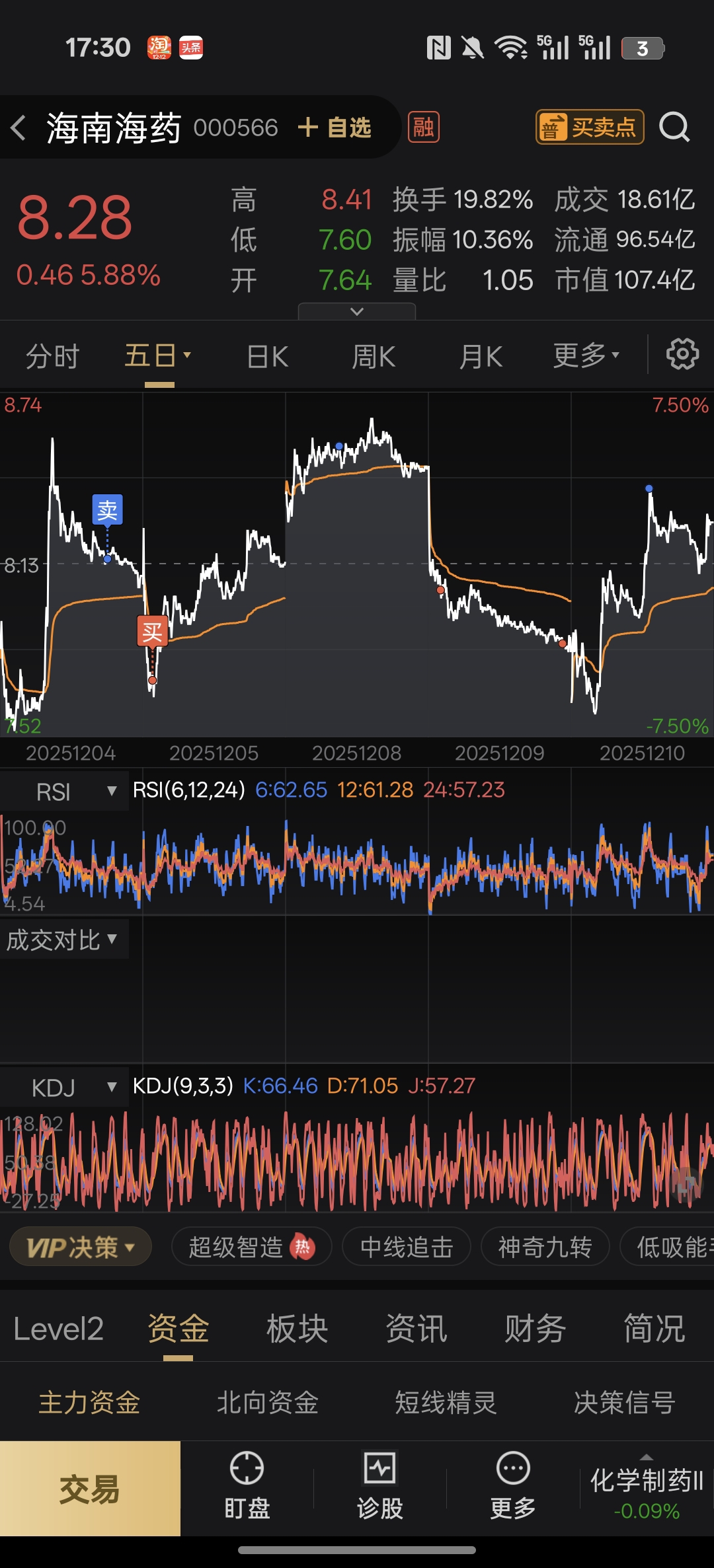
Task: Open the 成交对比 indicator dropdown
Action: click(64, 939)
